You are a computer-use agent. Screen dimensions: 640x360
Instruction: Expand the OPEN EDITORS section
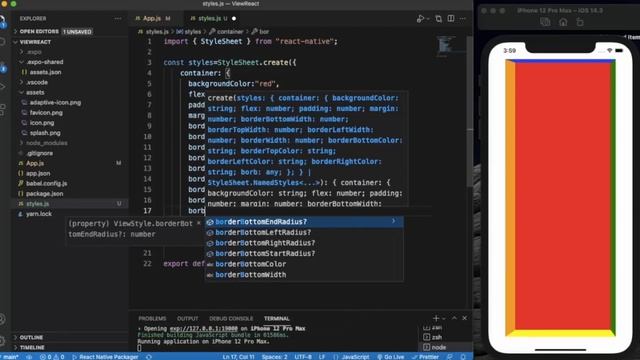pos(69,31)
